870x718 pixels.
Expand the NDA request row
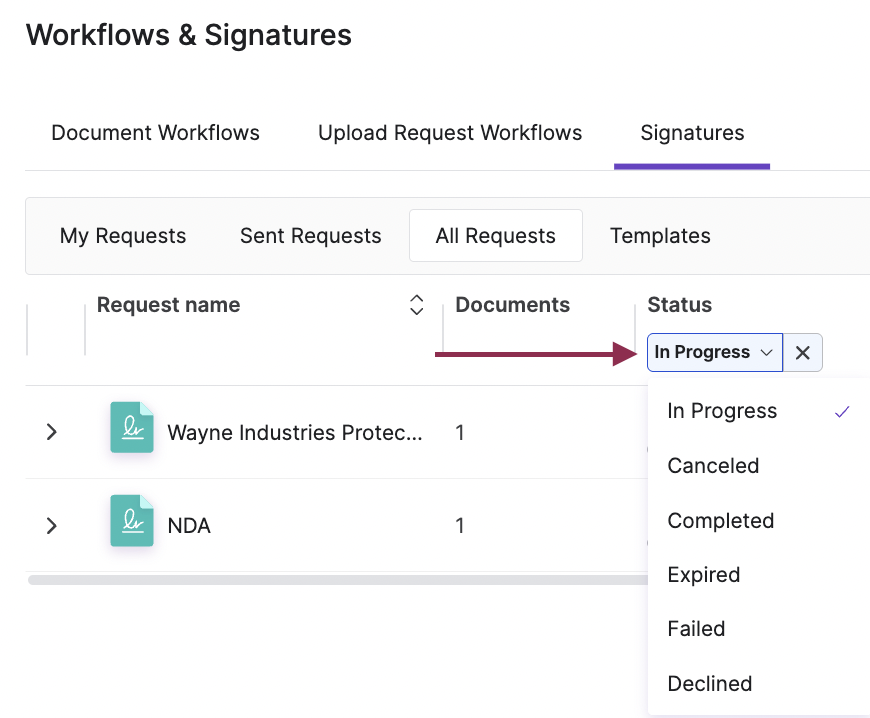(51, 525)
